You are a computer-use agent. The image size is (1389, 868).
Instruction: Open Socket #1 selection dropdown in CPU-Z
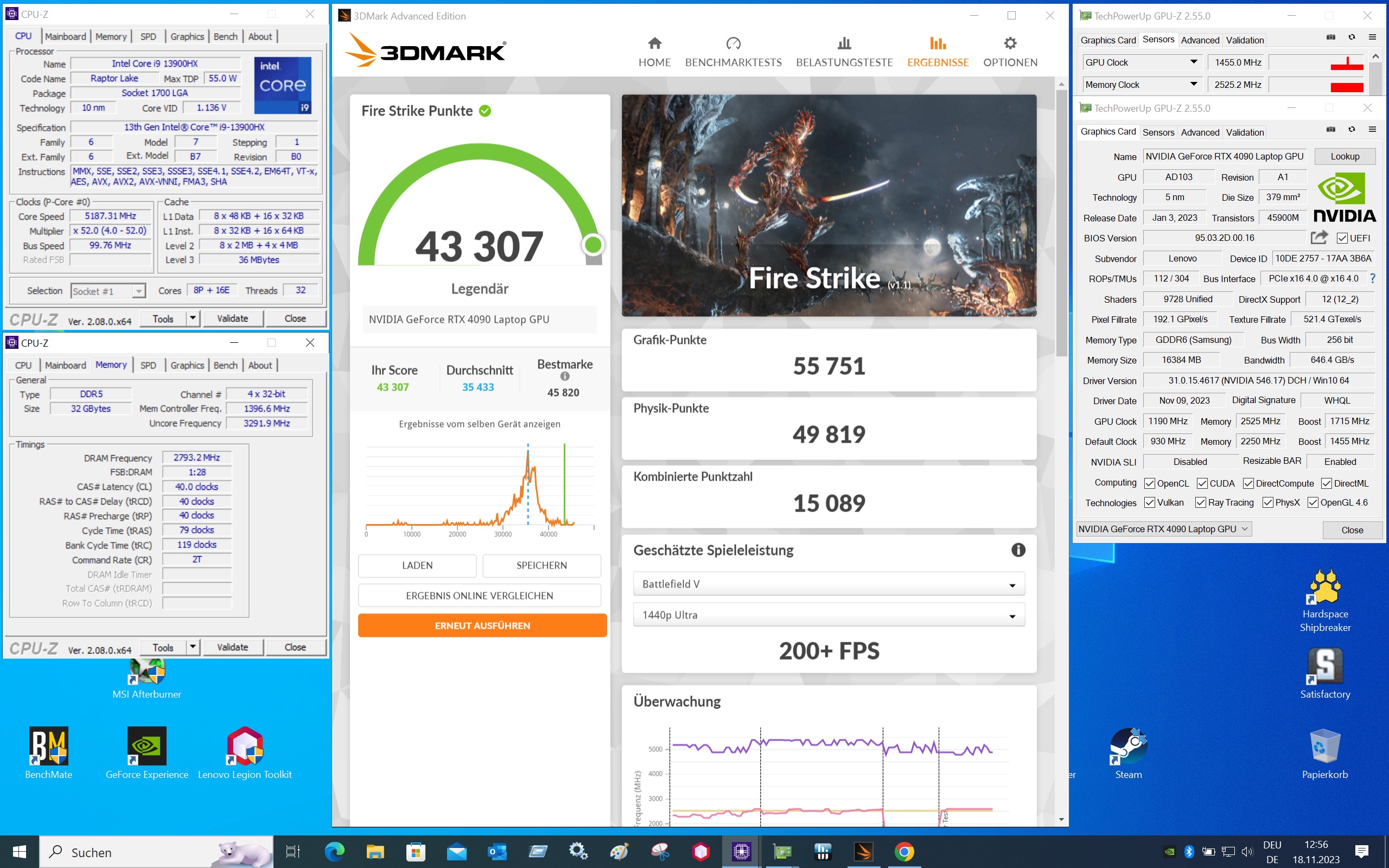coord(108,291)
